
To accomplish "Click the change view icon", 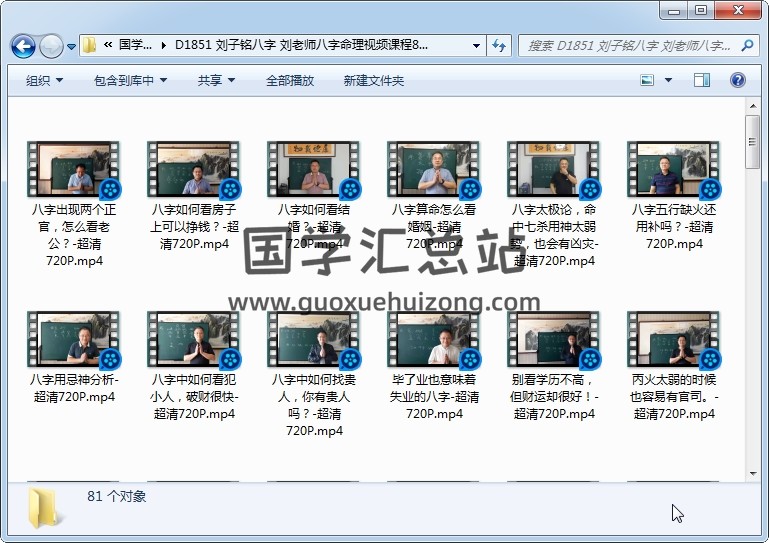I will 648,80.
